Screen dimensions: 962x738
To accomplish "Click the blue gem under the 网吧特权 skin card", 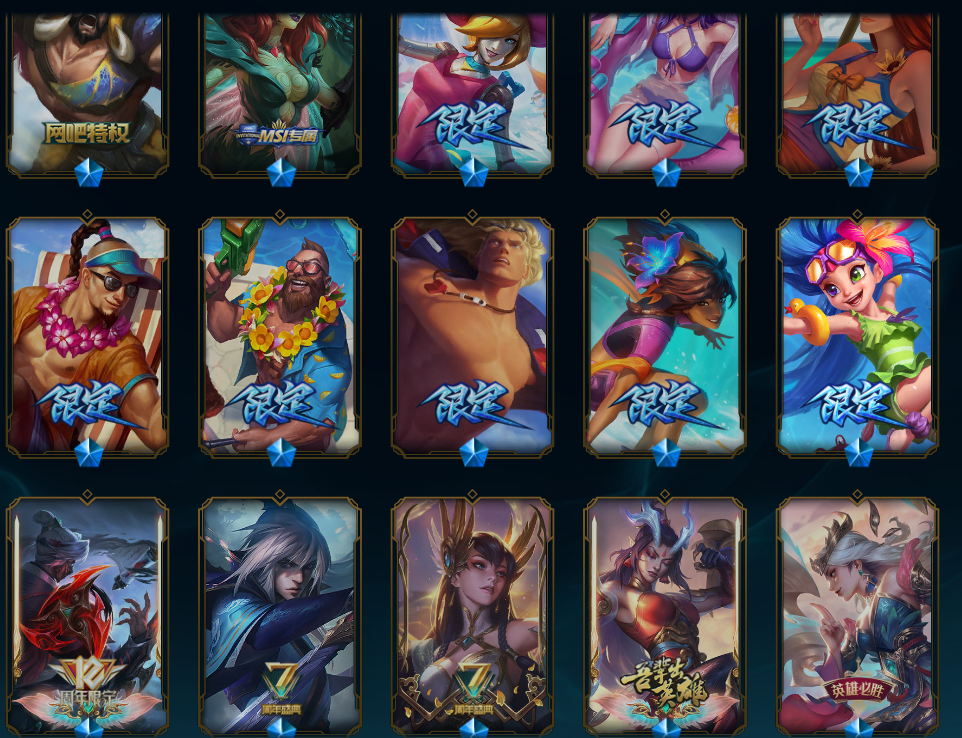I will click(88, 173).
